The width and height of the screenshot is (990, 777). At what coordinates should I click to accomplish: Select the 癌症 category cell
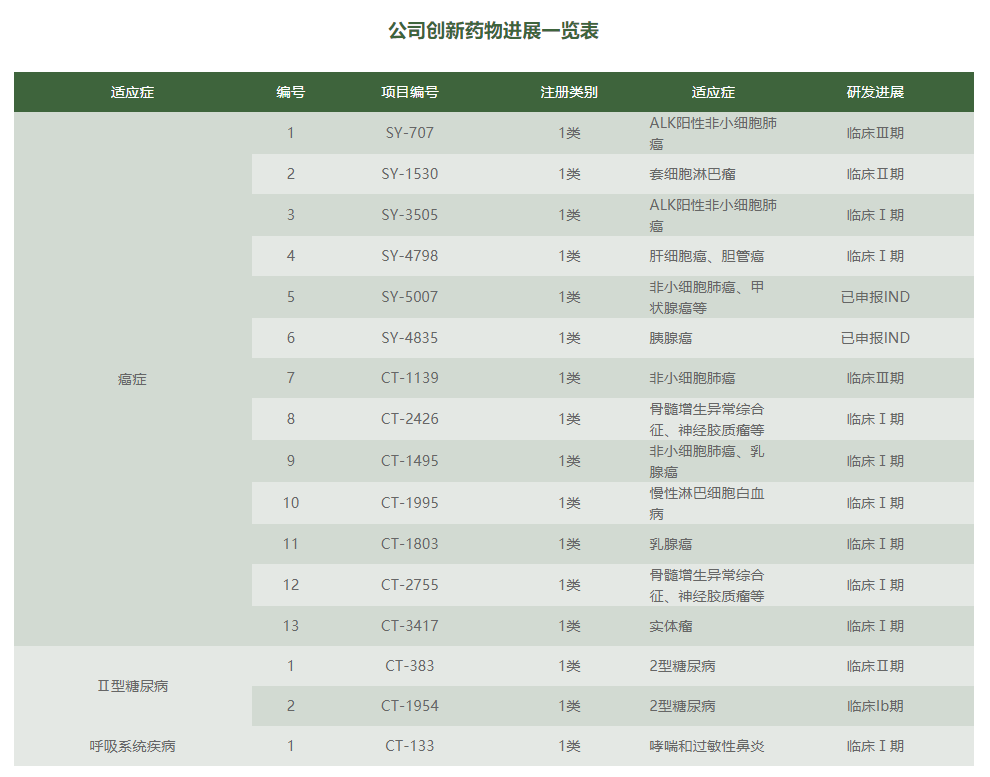tap(132, 379)
